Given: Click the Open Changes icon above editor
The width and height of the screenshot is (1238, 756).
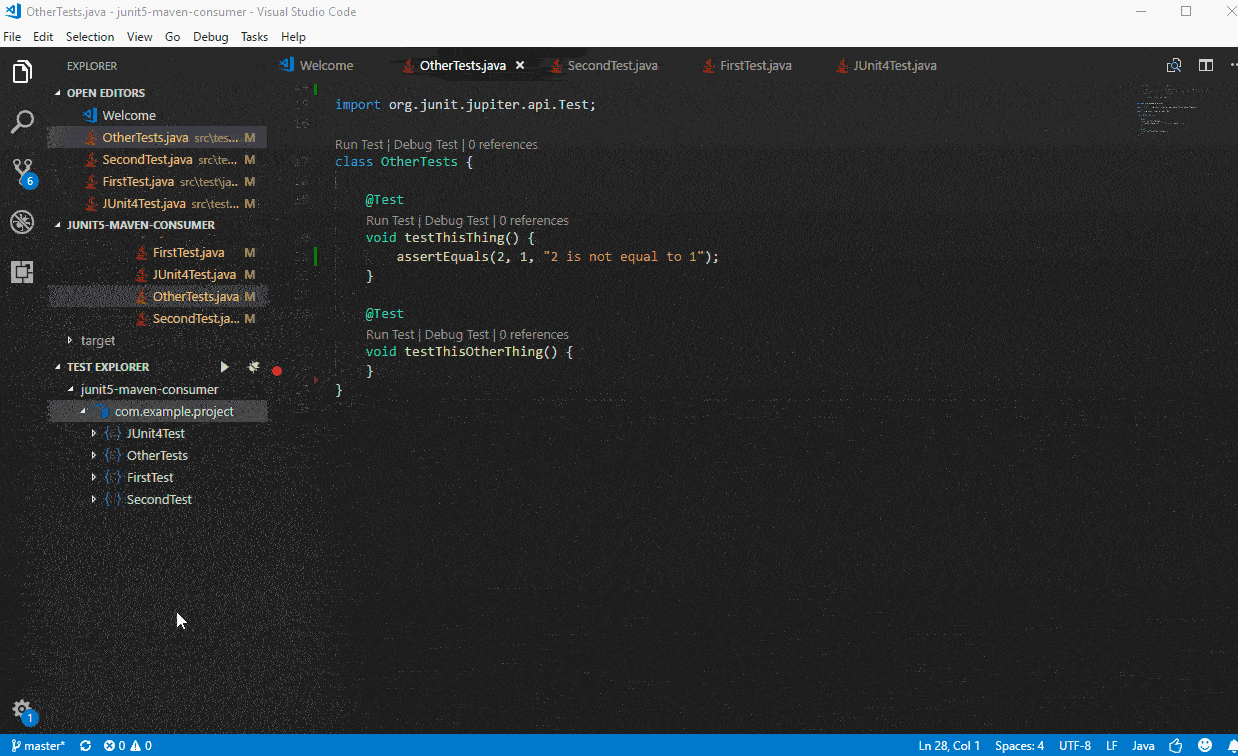Looking at the screenshot, I should (1175, 66).
